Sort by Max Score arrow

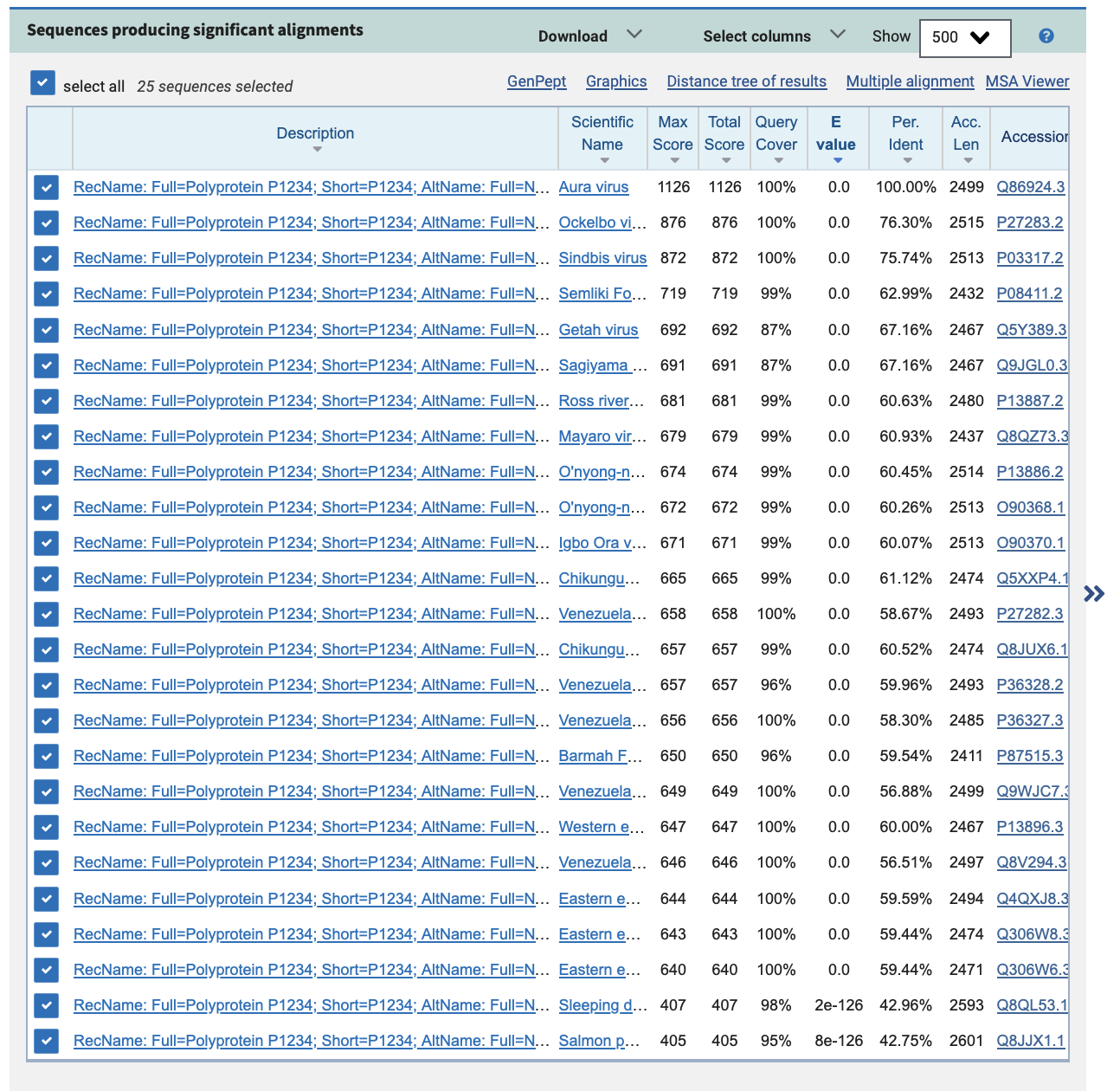(x=674, y=160)
